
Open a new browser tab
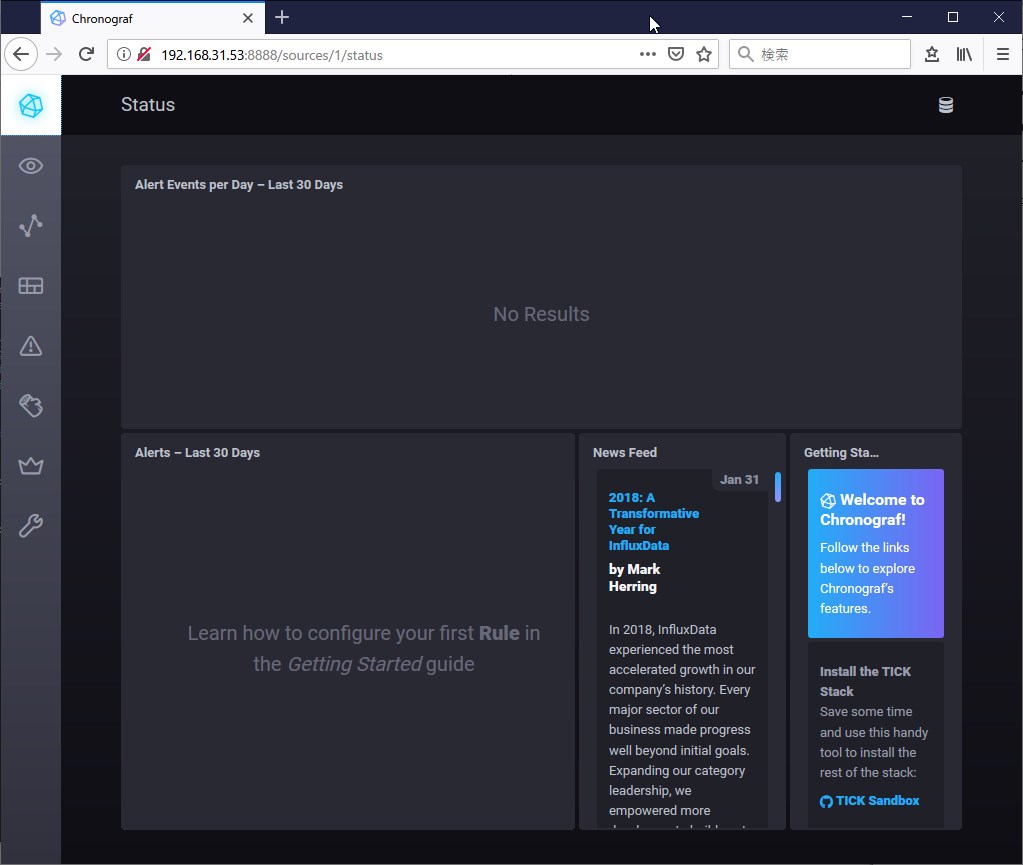pos(282,18)
